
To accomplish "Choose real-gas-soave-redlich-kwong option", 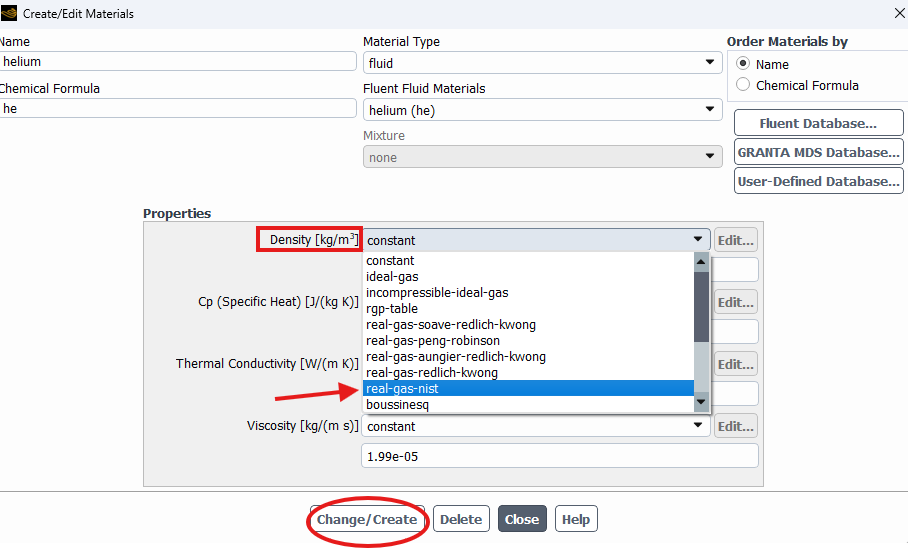I will pos(528,324).
